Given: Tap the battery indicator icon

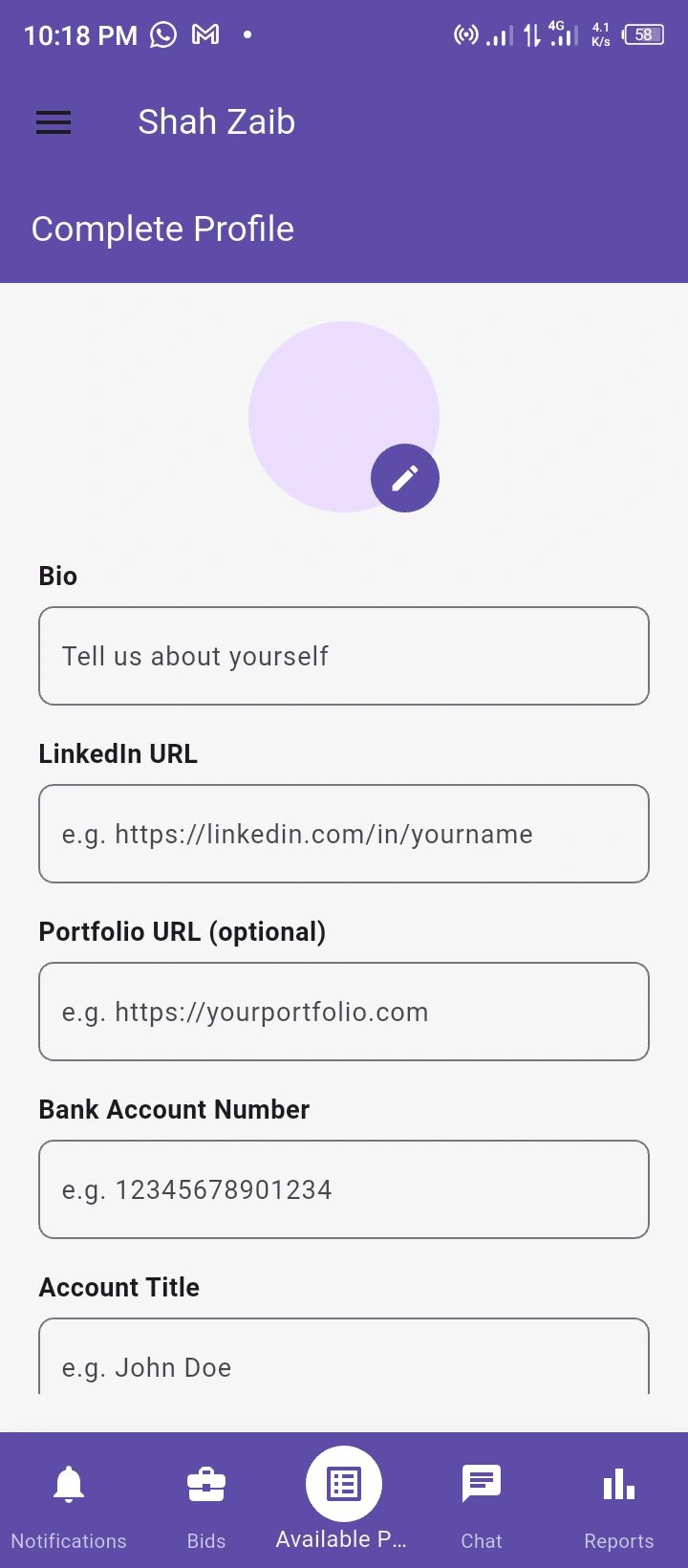Looking at the screenshot, I should coord(643,35).
